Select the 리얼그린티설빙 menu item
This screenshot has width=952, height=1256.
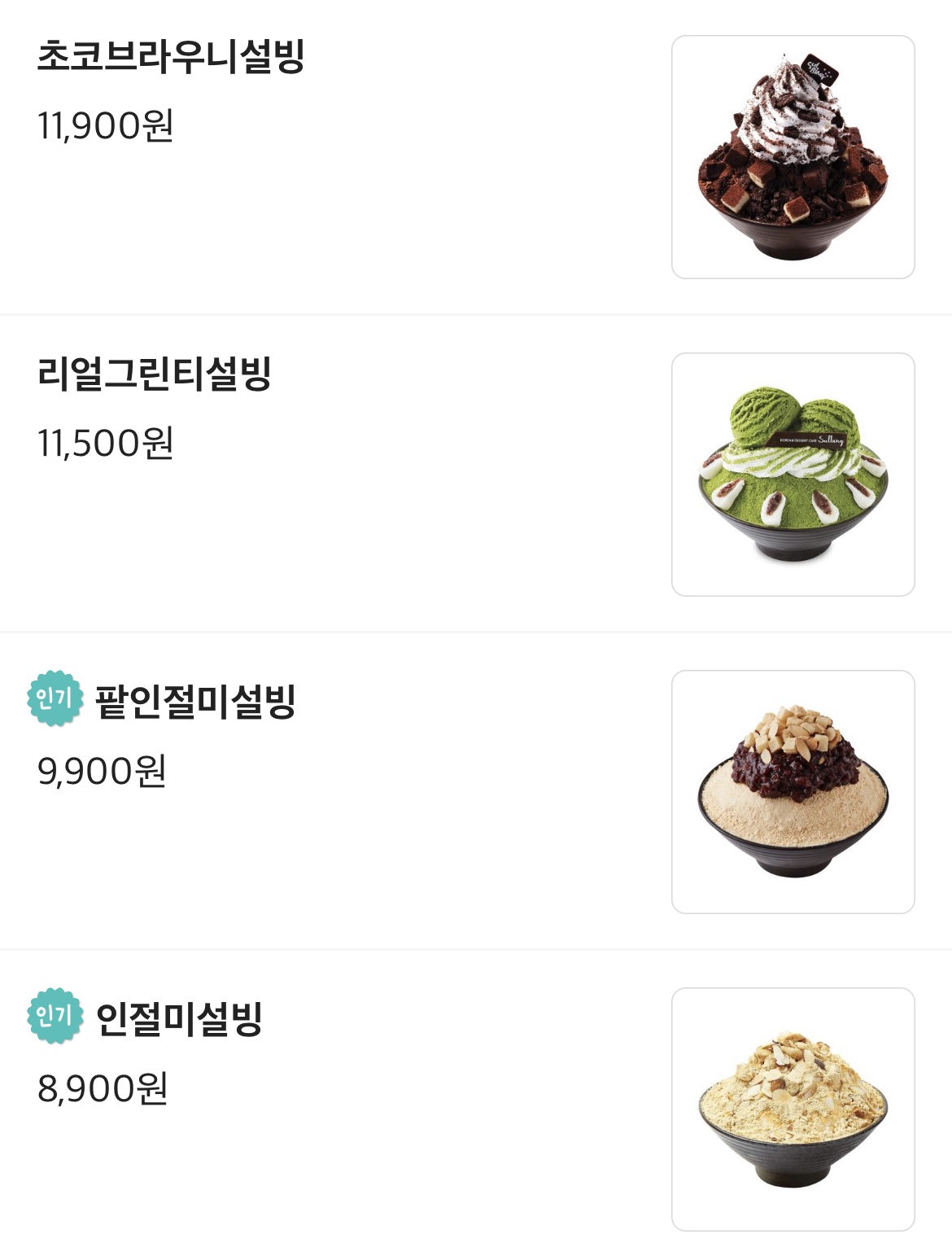[154, 374]
